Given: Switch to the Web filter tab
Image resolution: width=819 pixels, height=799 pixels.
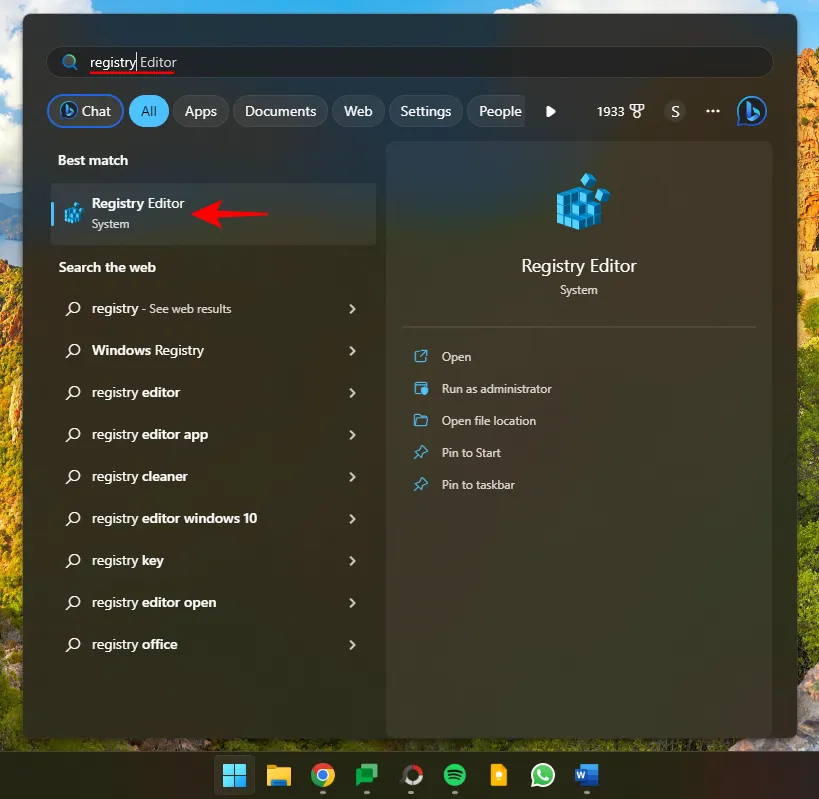Looking at the screenshot, I should pos(358,111).
